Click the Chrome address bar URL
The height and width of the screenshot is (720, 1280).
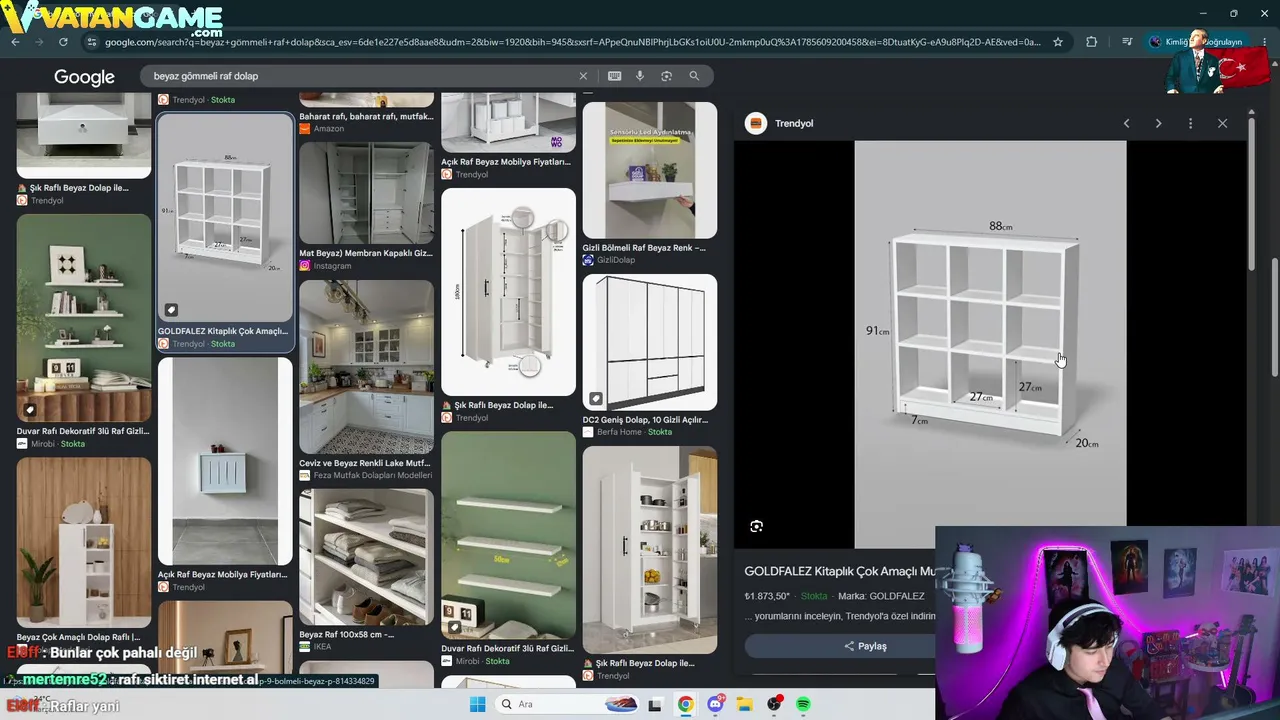click(573, 42)
